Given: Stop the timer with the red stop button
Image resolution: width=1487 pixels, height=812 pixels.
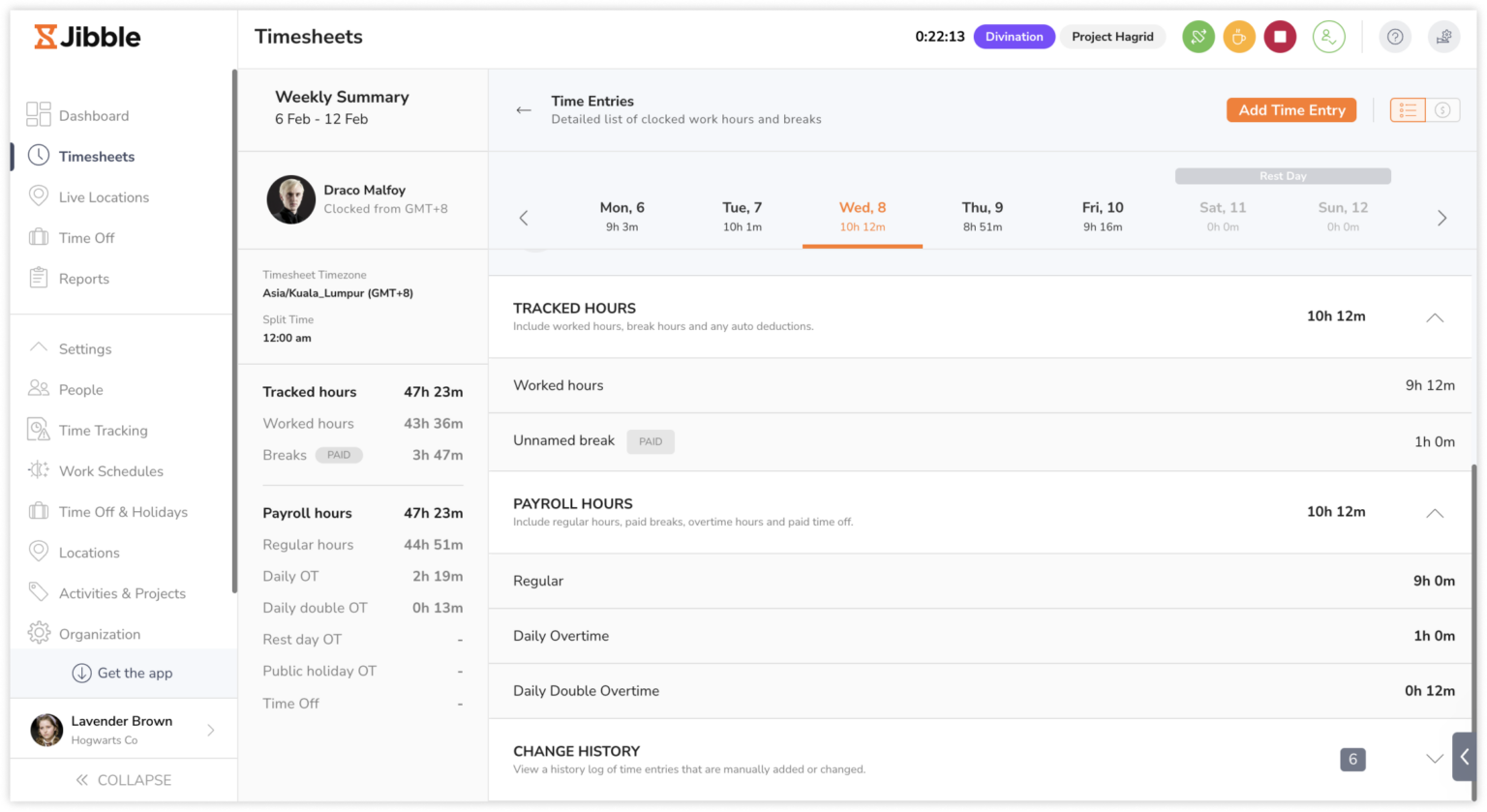Looking at the screenshot, I should pyautogui.click(x=1280, y=37).
